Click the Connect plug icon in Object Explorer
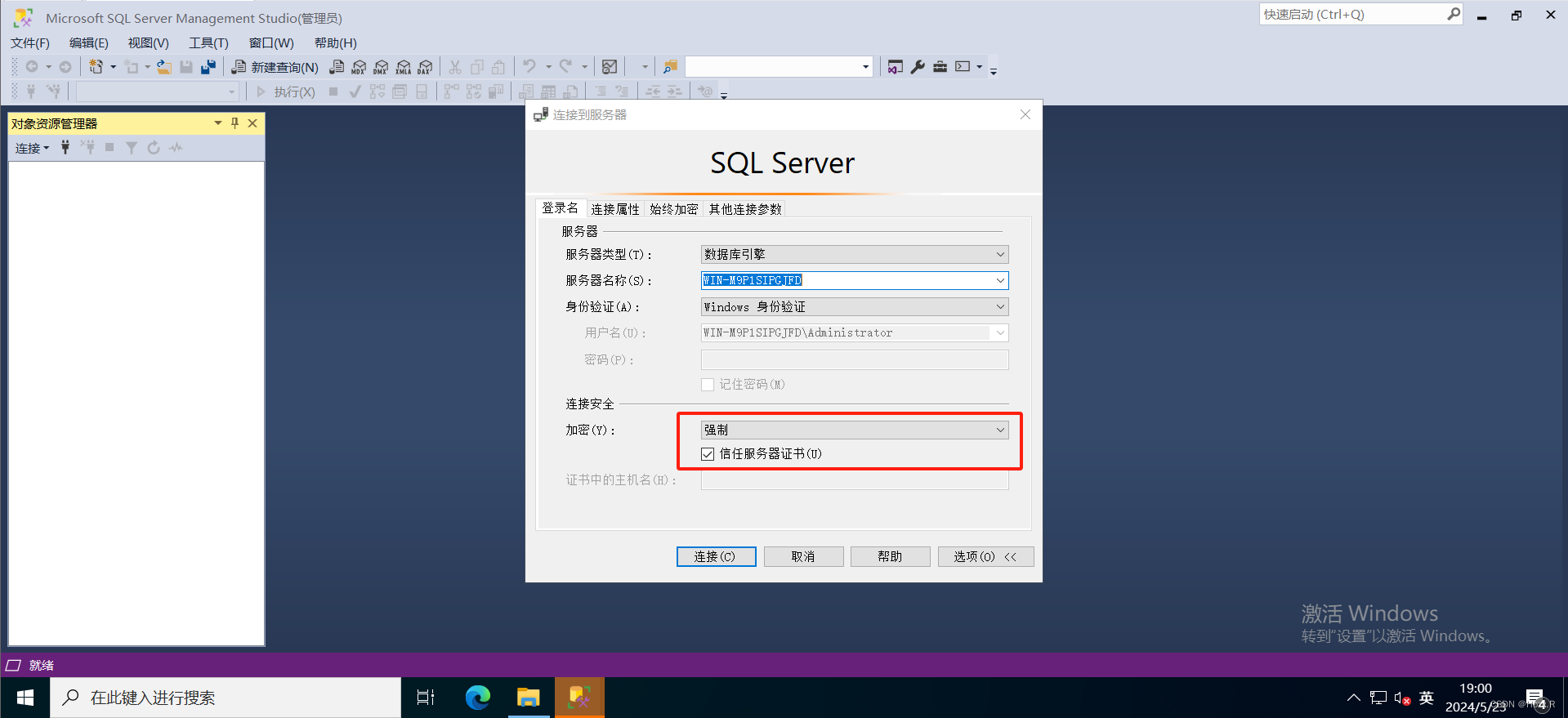Image resolution: width=1568 pixels, height=718 pixels. [x=65, y=148]
